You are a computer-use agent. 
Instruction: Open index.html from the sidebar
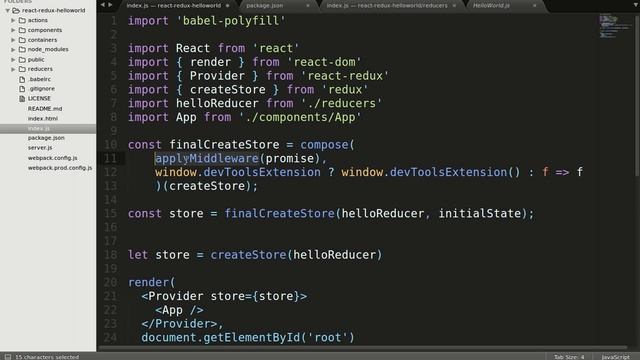coord(43,118)
